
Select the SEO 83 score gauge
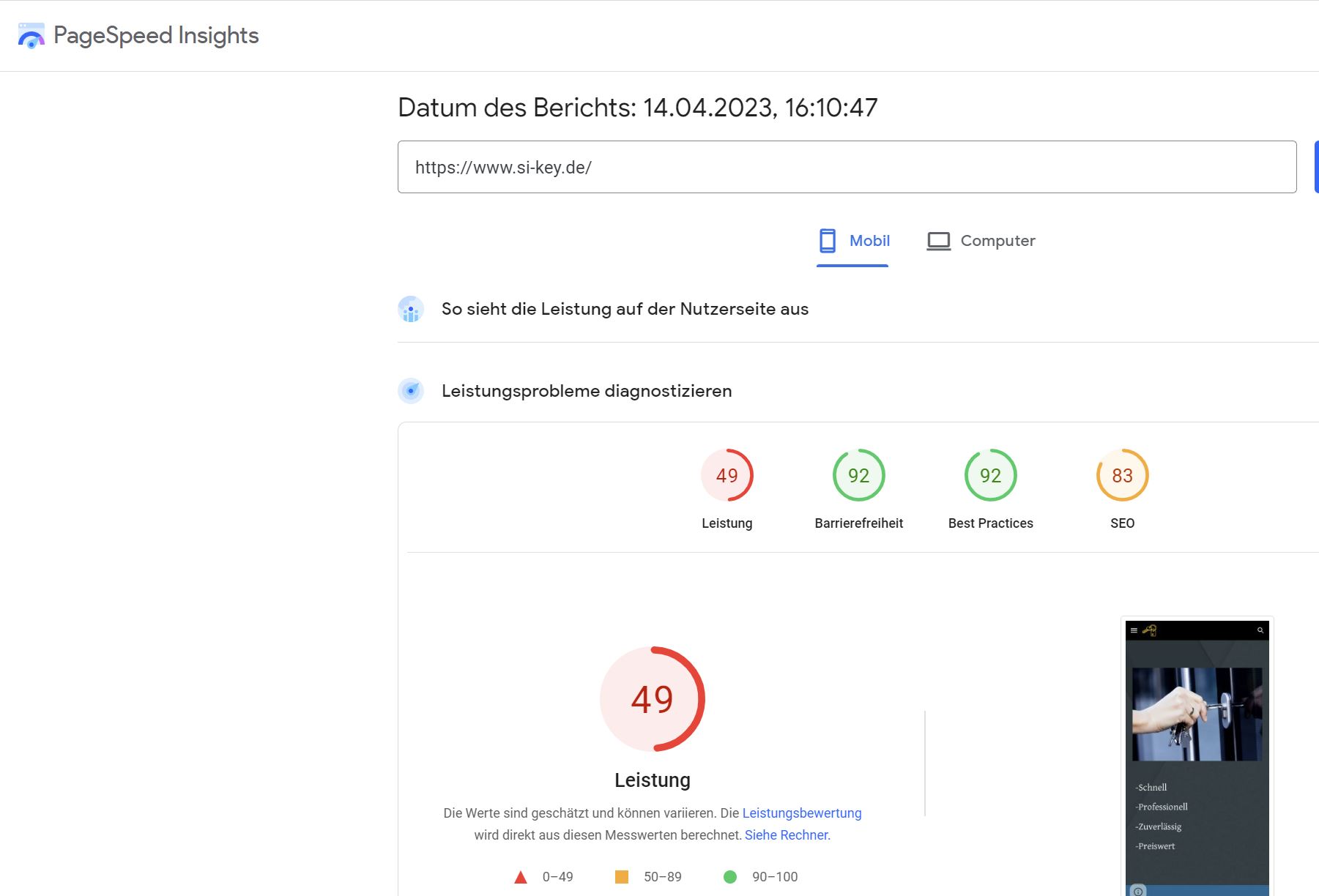pos(1123,475)
